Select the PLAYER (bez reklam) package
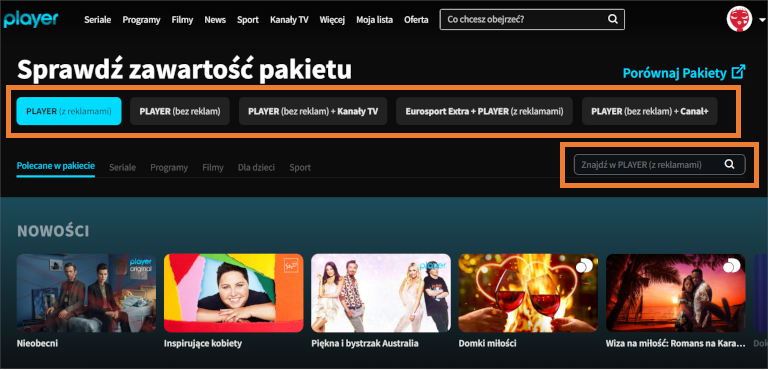Image resolution: width=768 pixels, height=370 pixels. [x=180, y=111]
